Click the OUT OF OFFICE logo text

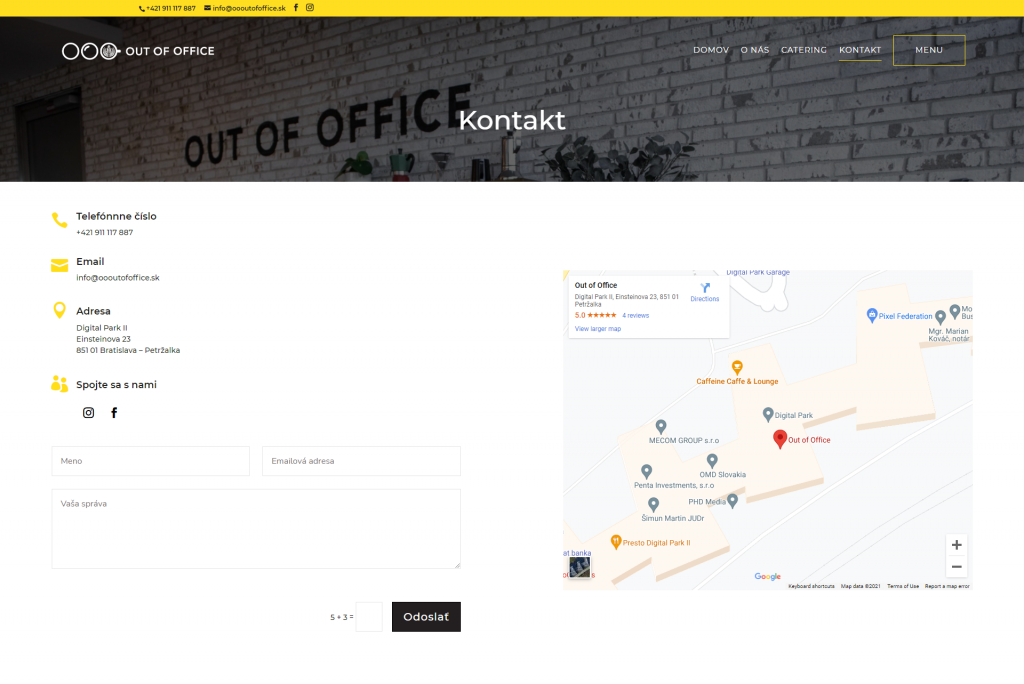(x=170, y=51)
